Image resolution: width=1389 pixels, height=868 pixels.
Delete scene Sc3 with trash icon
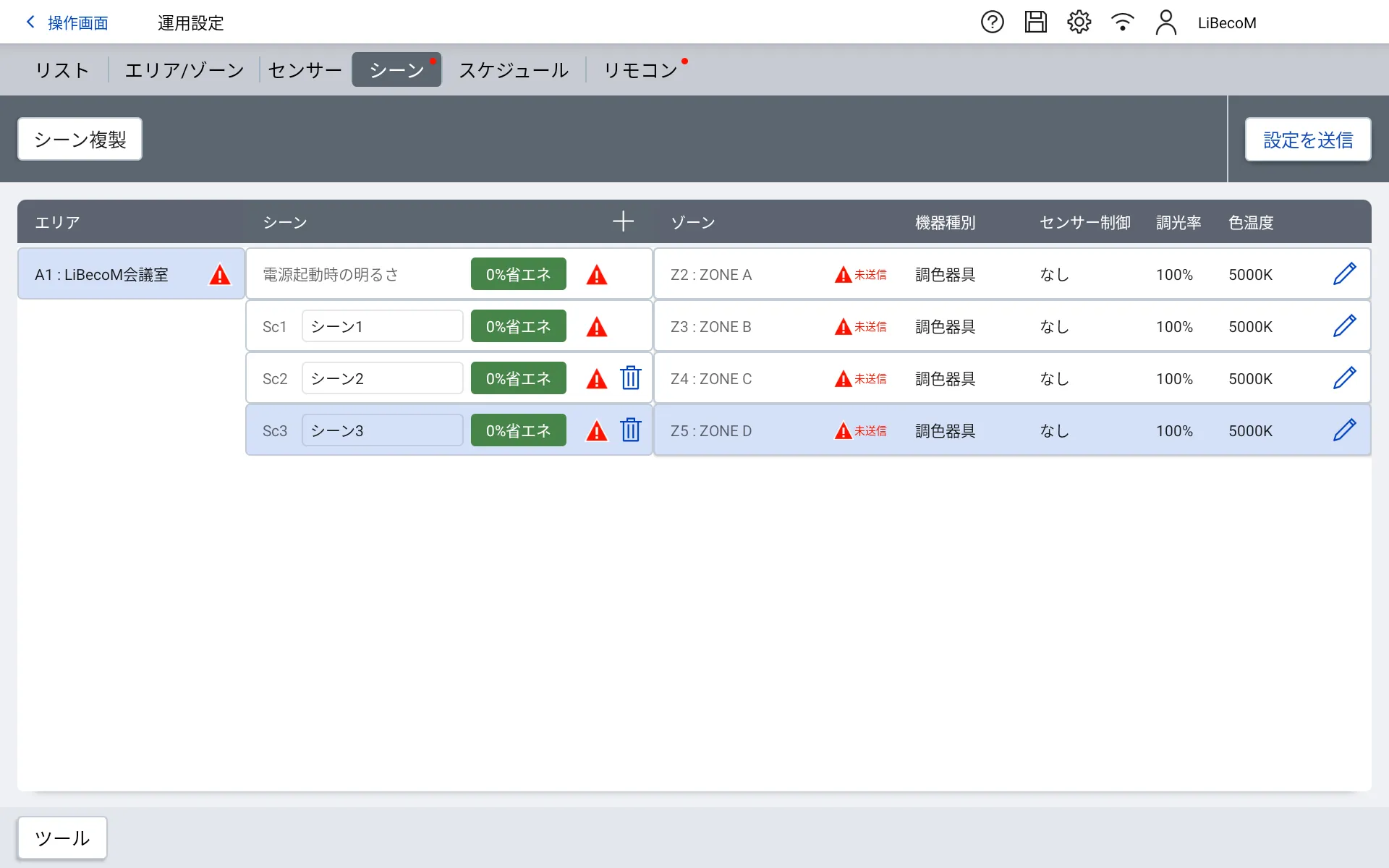[631, 430]
